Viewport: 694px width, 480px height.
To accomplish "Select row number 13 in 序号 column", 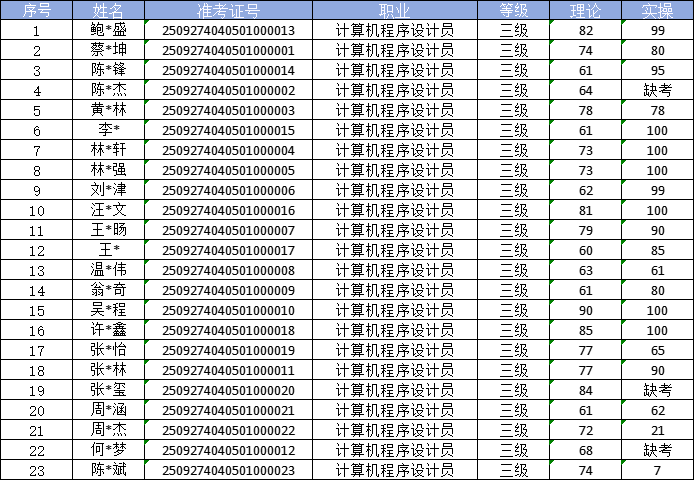I will point(37,270).
